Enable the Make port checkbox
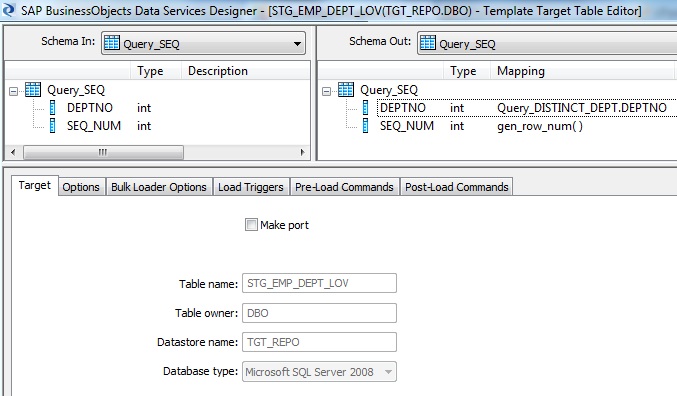 [x=251, y=225]
